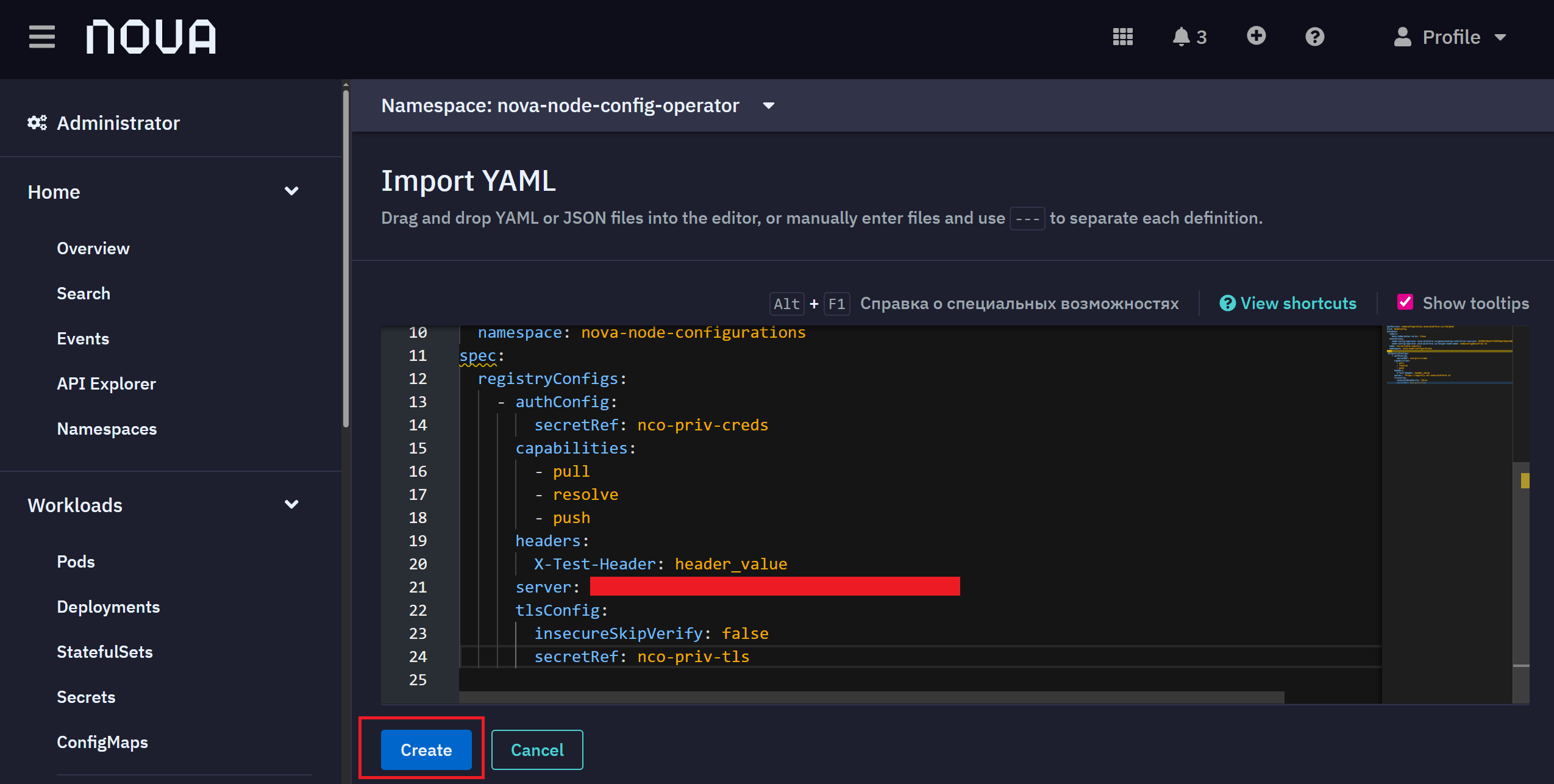Click the 'server' key on line 21
This screenshot has width=1554, height=784.
point(543,587)
